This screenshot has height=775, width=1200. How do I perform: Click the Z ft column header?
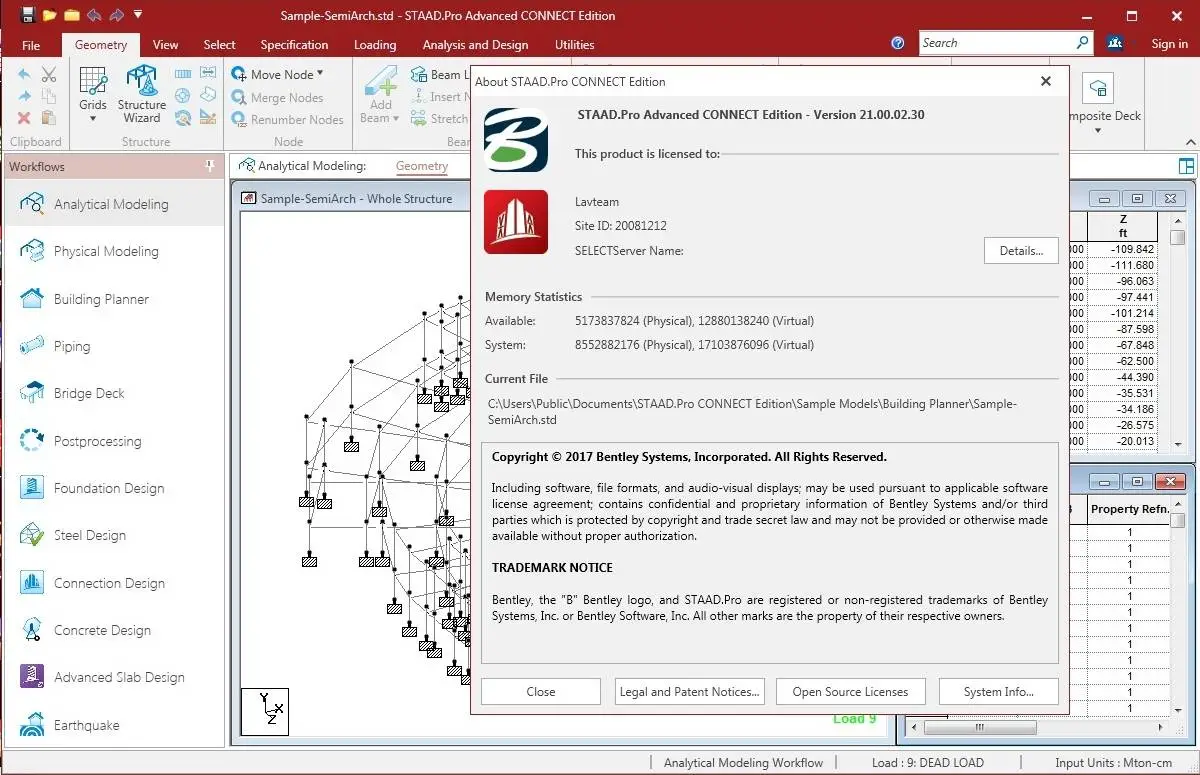(x=1123, y=226)
